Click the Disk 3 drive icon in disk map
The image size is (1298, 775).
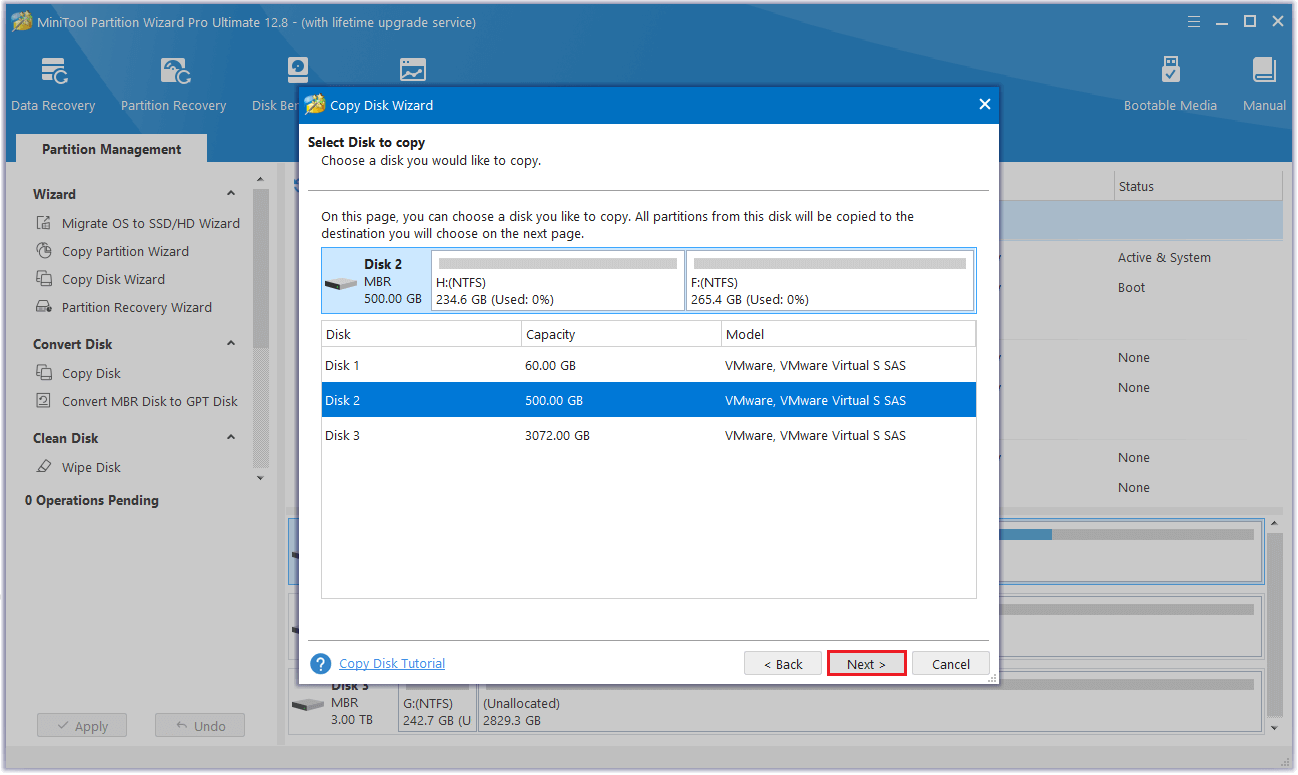click(x=307, y=704)
